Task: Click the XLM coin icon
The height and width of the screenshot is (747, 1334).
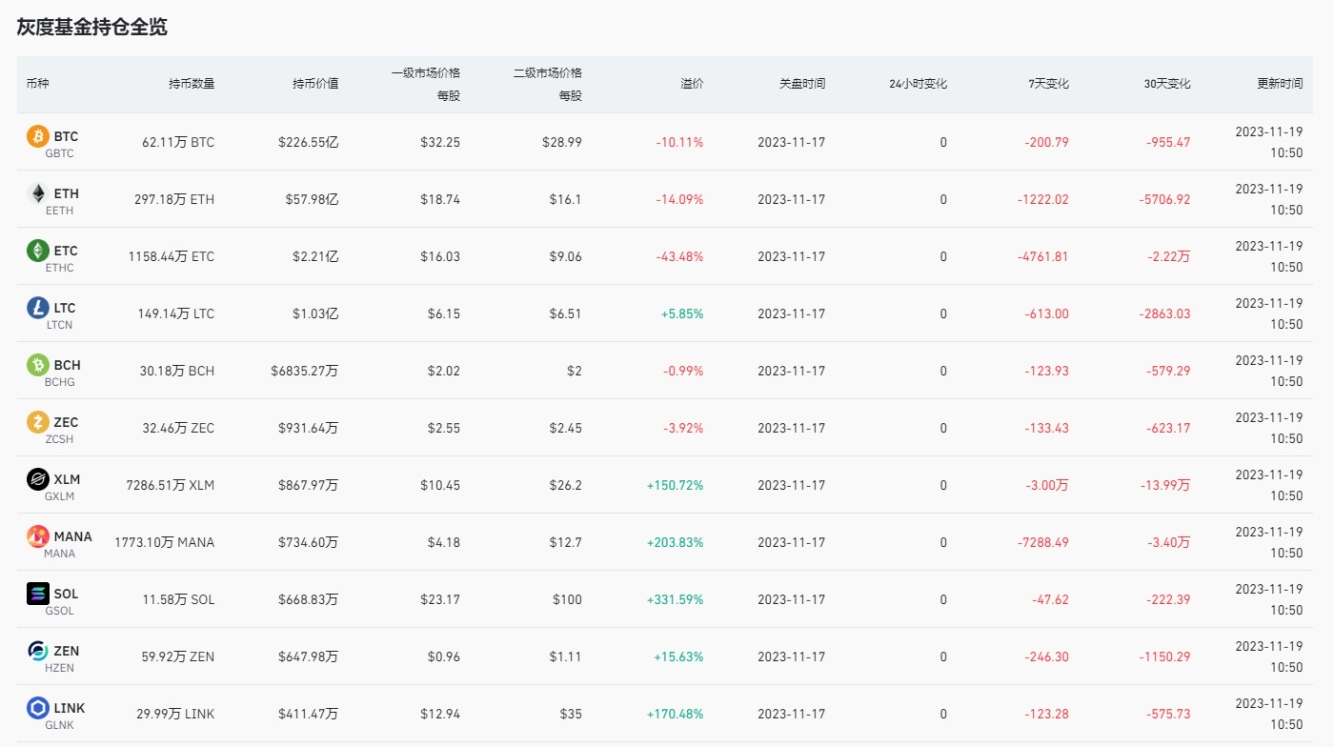Action: pyautogui.click(x=37, y=479)
